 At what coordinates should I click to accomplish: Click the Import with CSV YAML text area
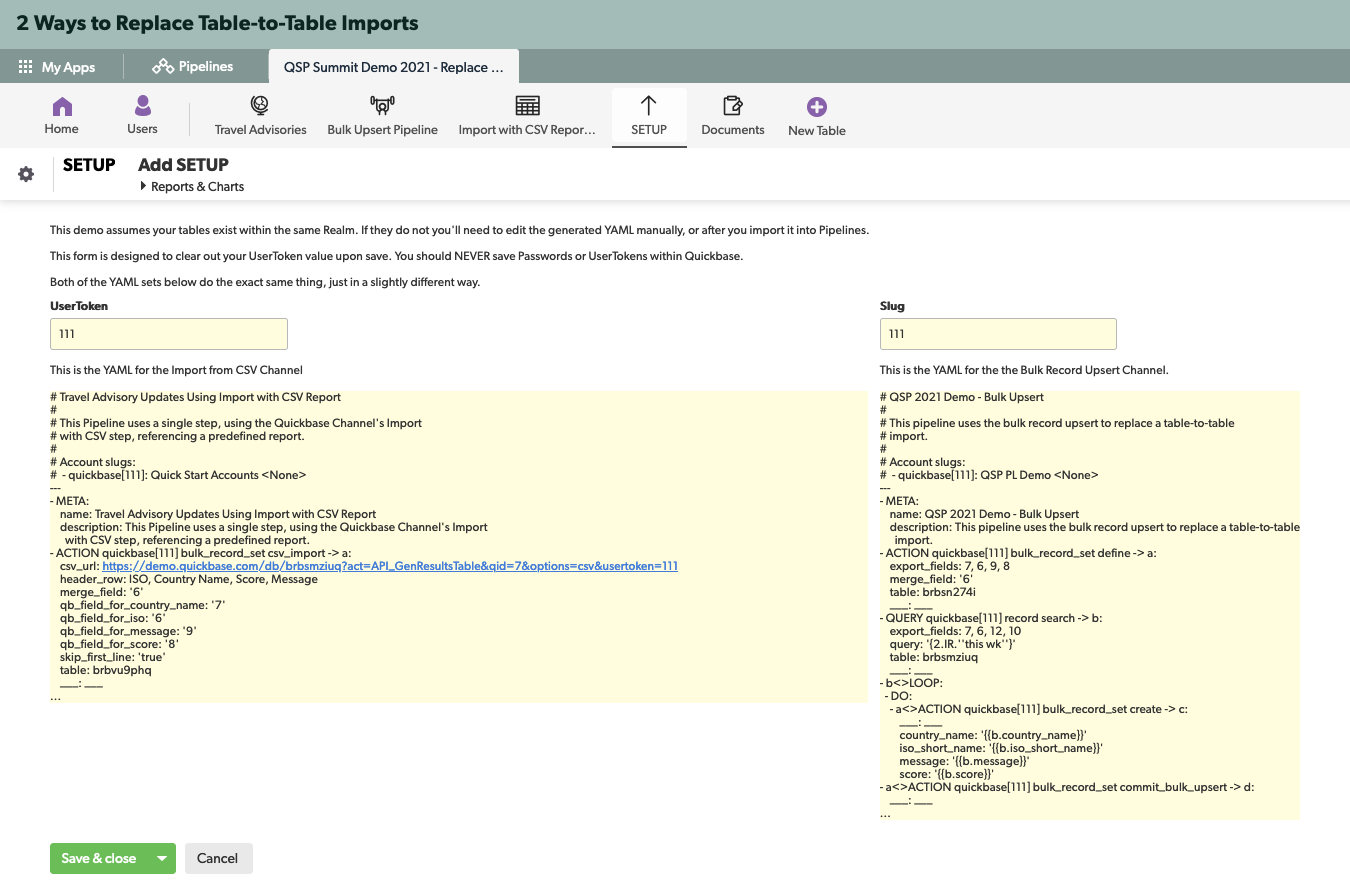(458, 547)
